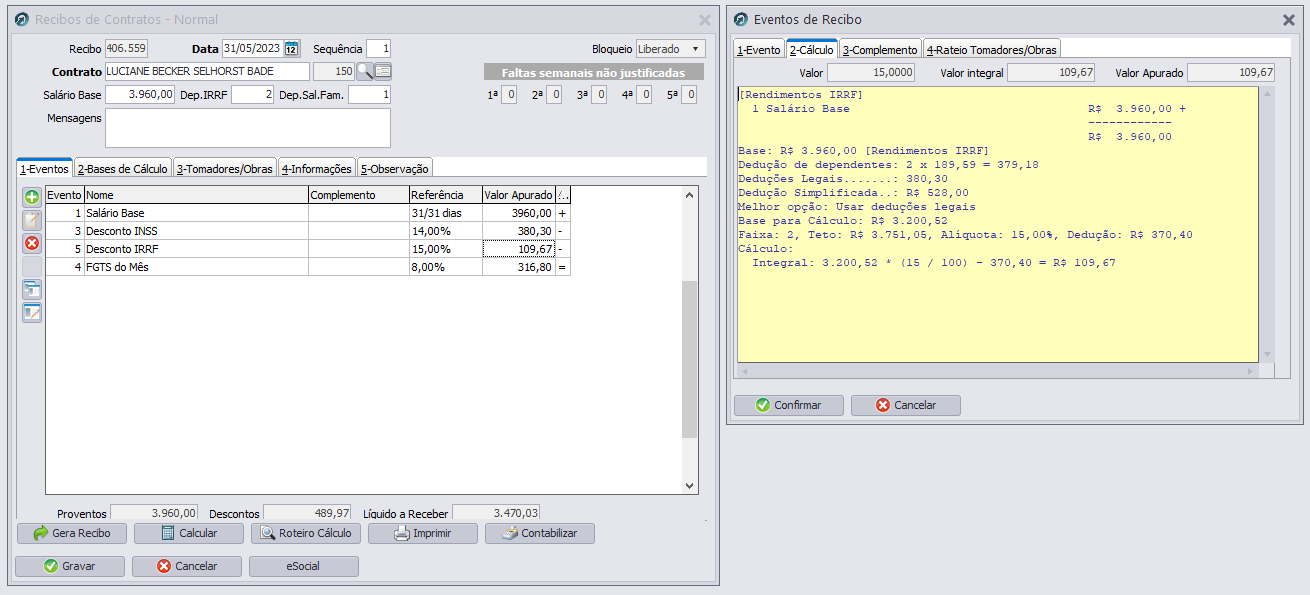Open Roteiro Cálculo button

pos(305,533)
